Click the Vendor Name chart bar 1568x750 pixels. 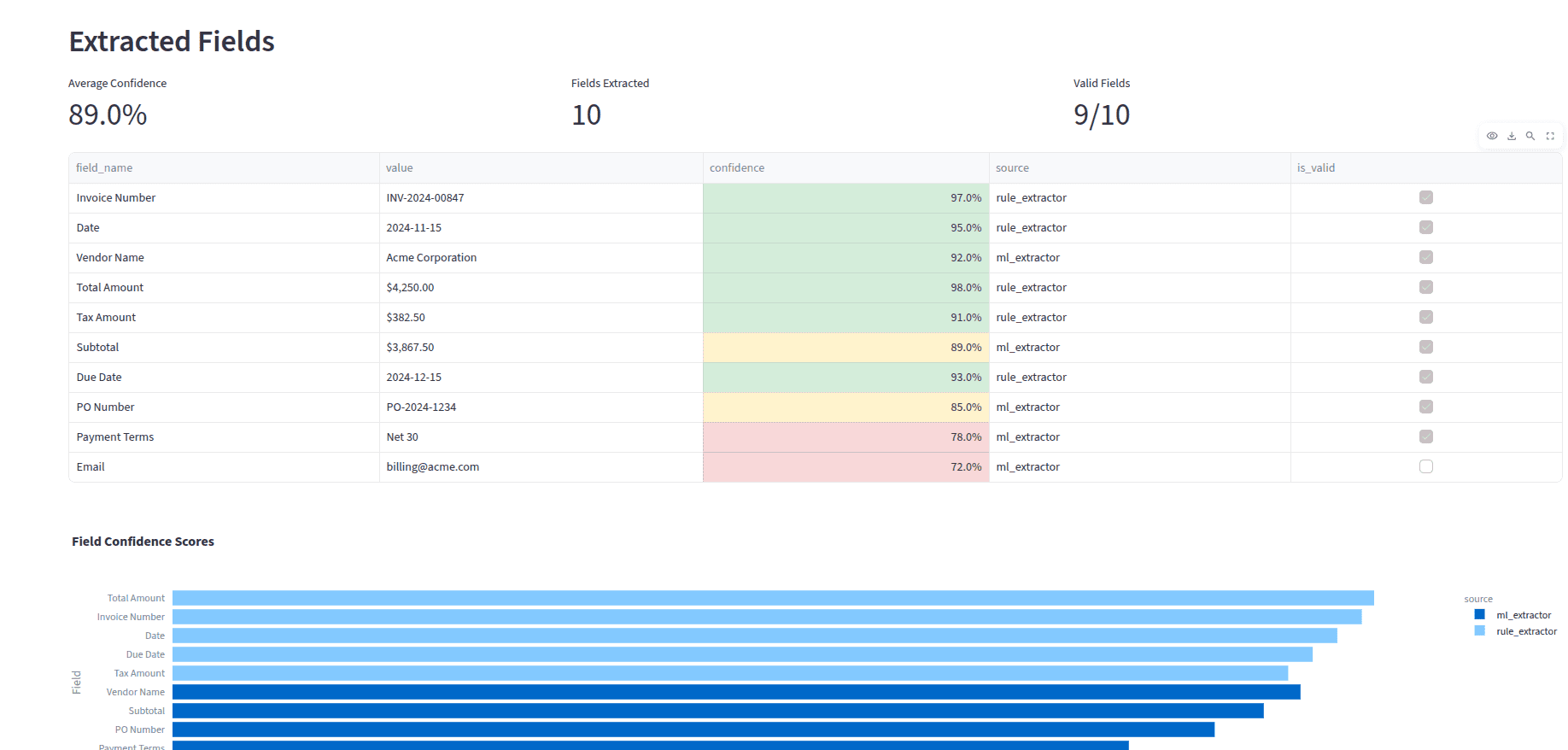pos(735,692)
